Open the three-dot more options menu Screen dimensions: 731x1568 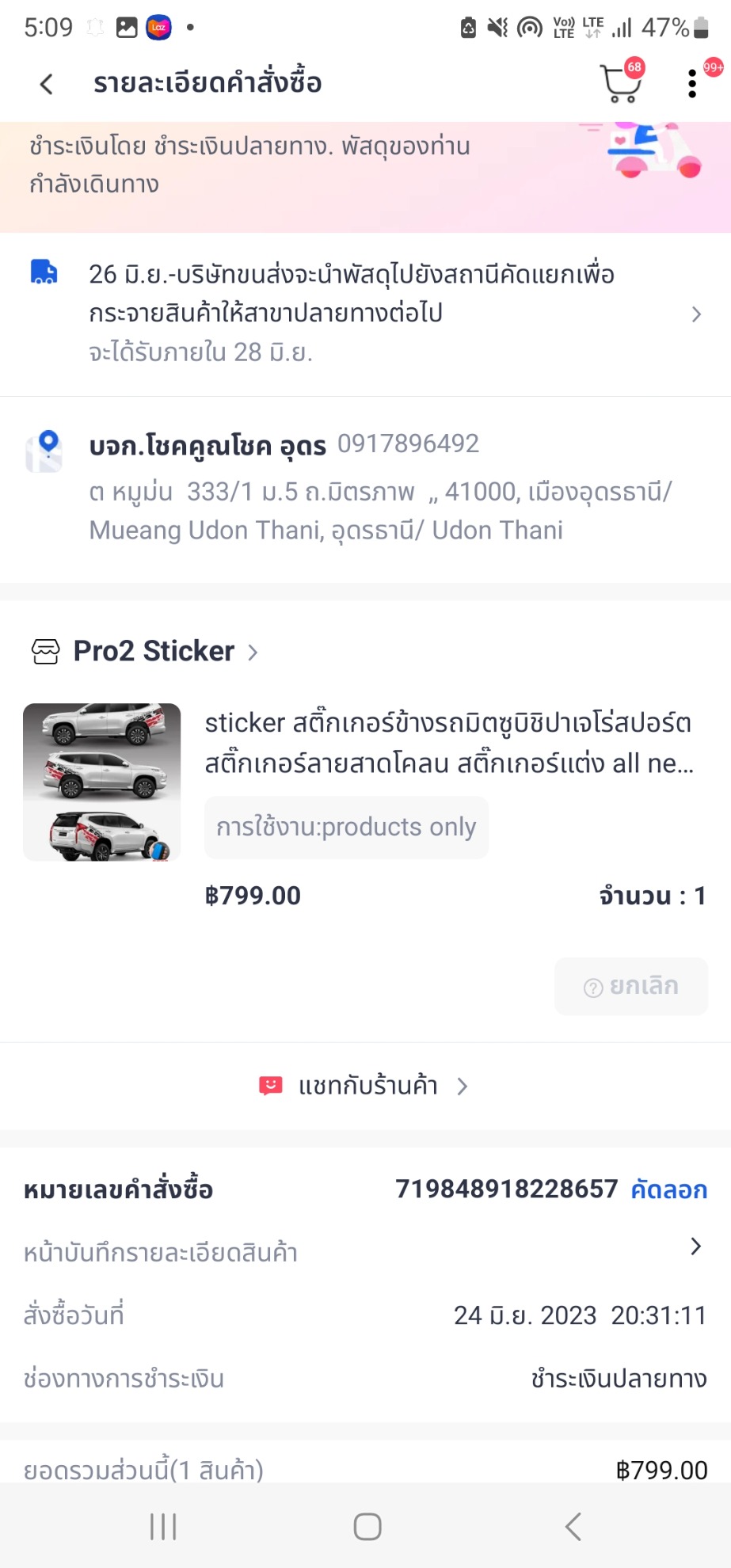[692, 84]
